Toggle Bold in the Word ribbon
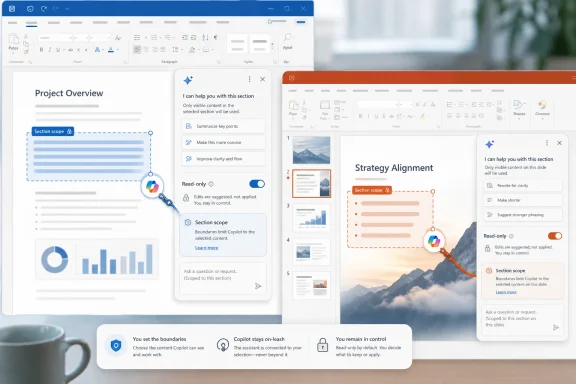 click(41, 50)
